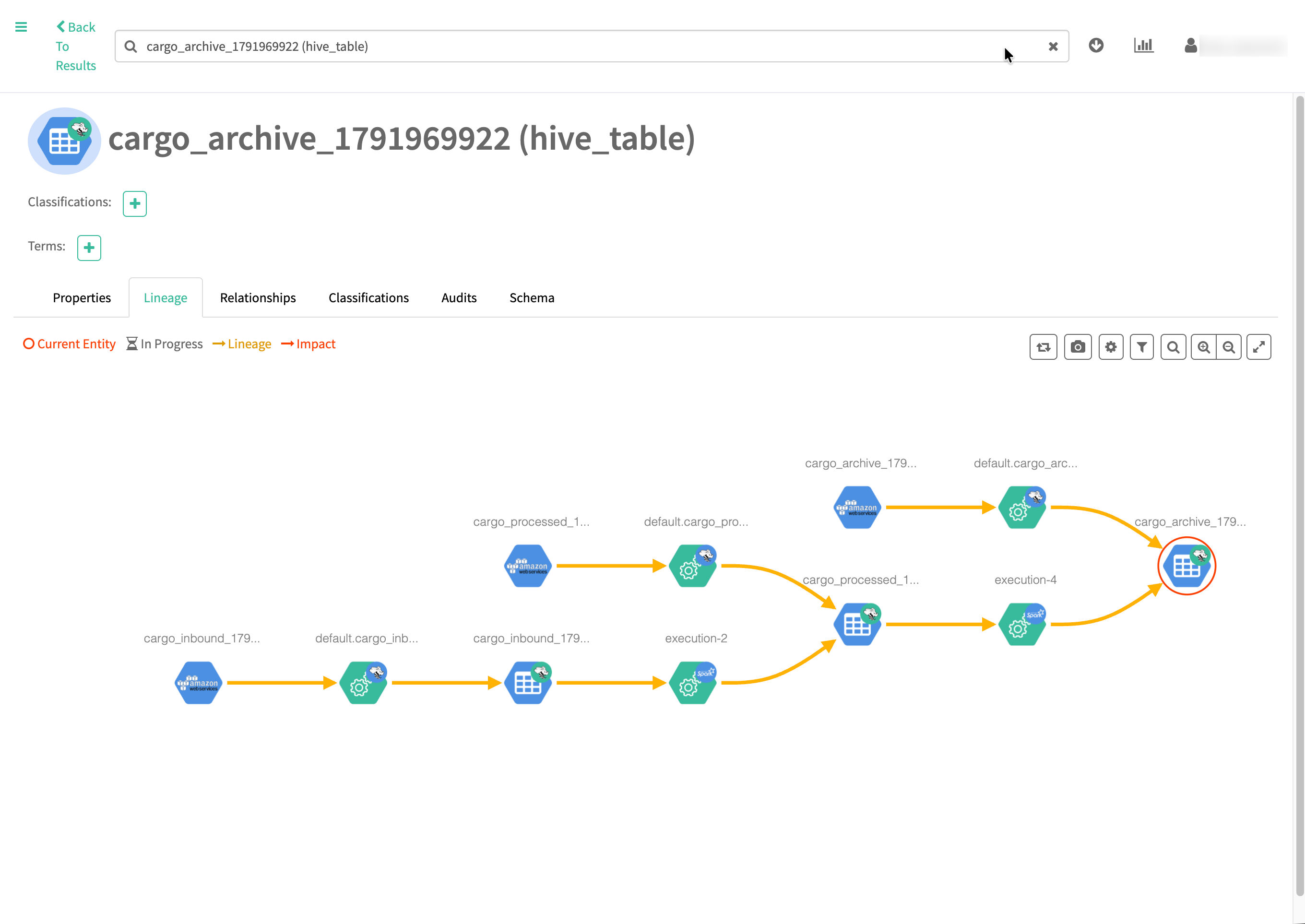Viewport: 1305px width, 924px height.
Task: Add a classification with plus button
Action: tap(135, 204)
